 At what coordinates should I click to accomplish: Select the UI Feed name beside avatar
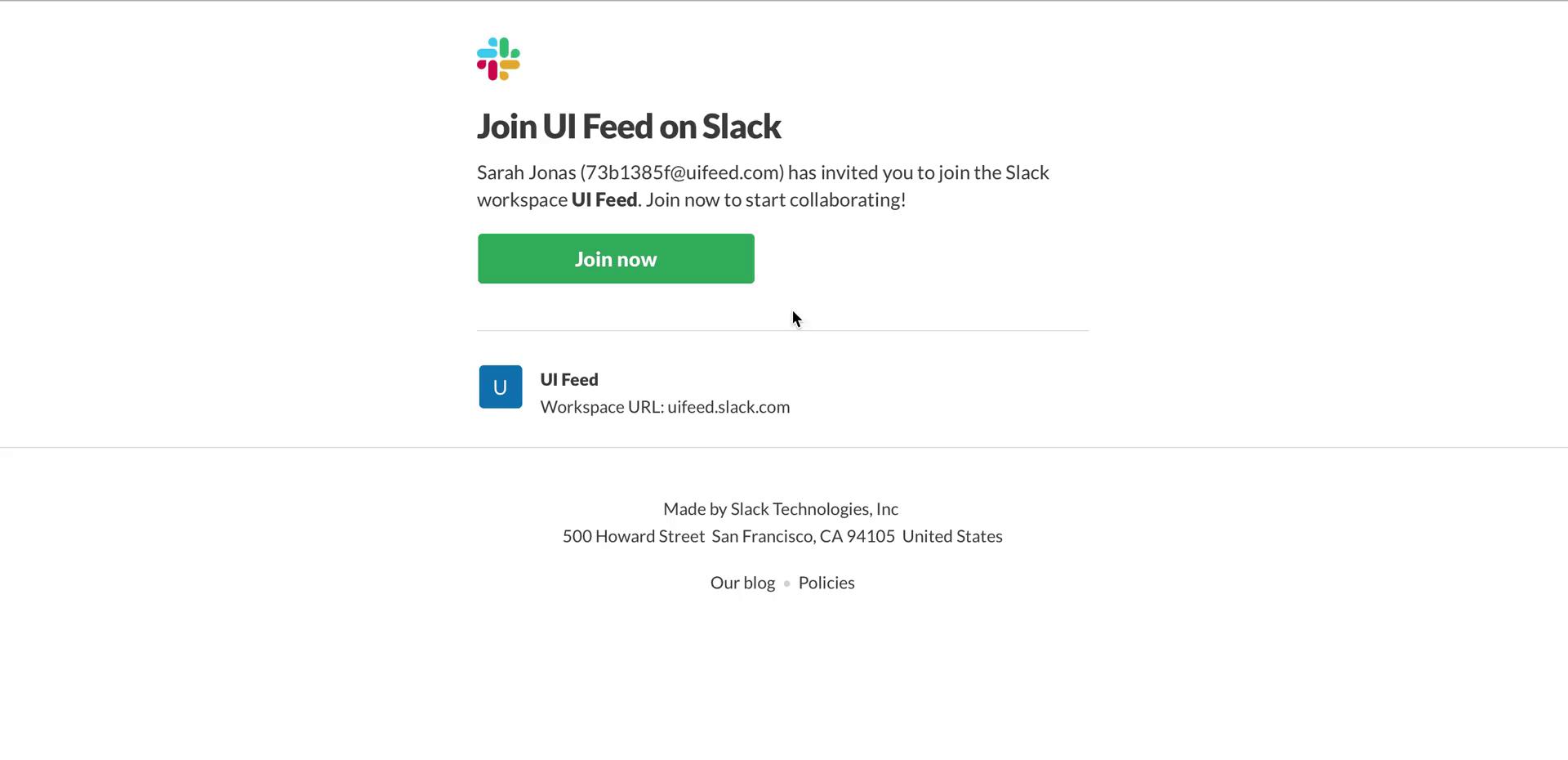point(569,379)
